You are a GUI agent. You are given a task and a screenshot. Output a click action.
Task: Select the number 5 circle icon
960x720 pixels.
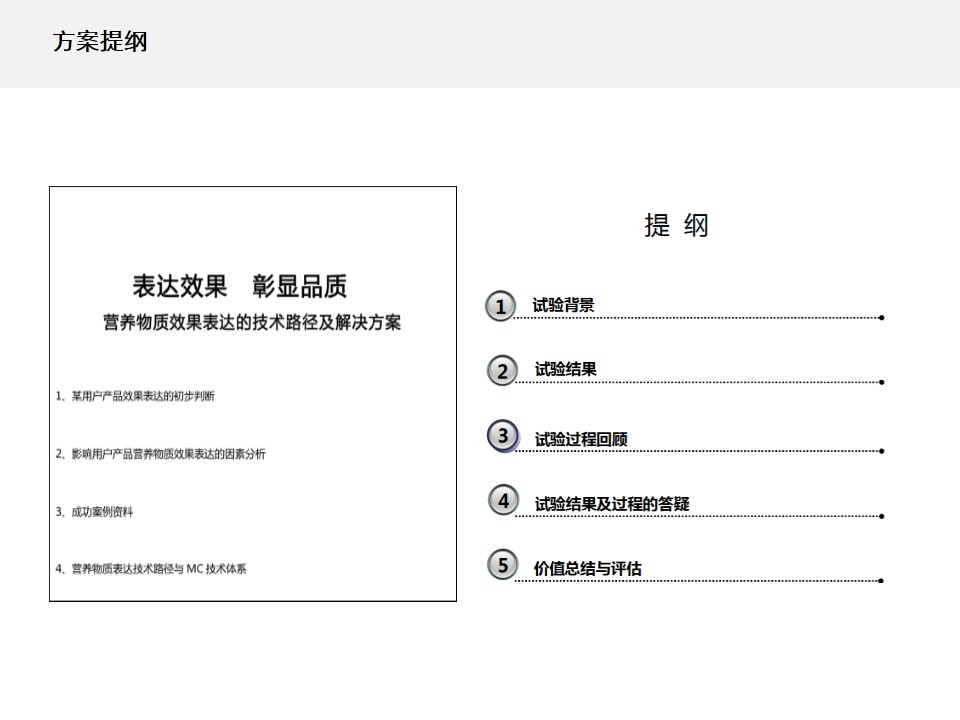(503, 565)
